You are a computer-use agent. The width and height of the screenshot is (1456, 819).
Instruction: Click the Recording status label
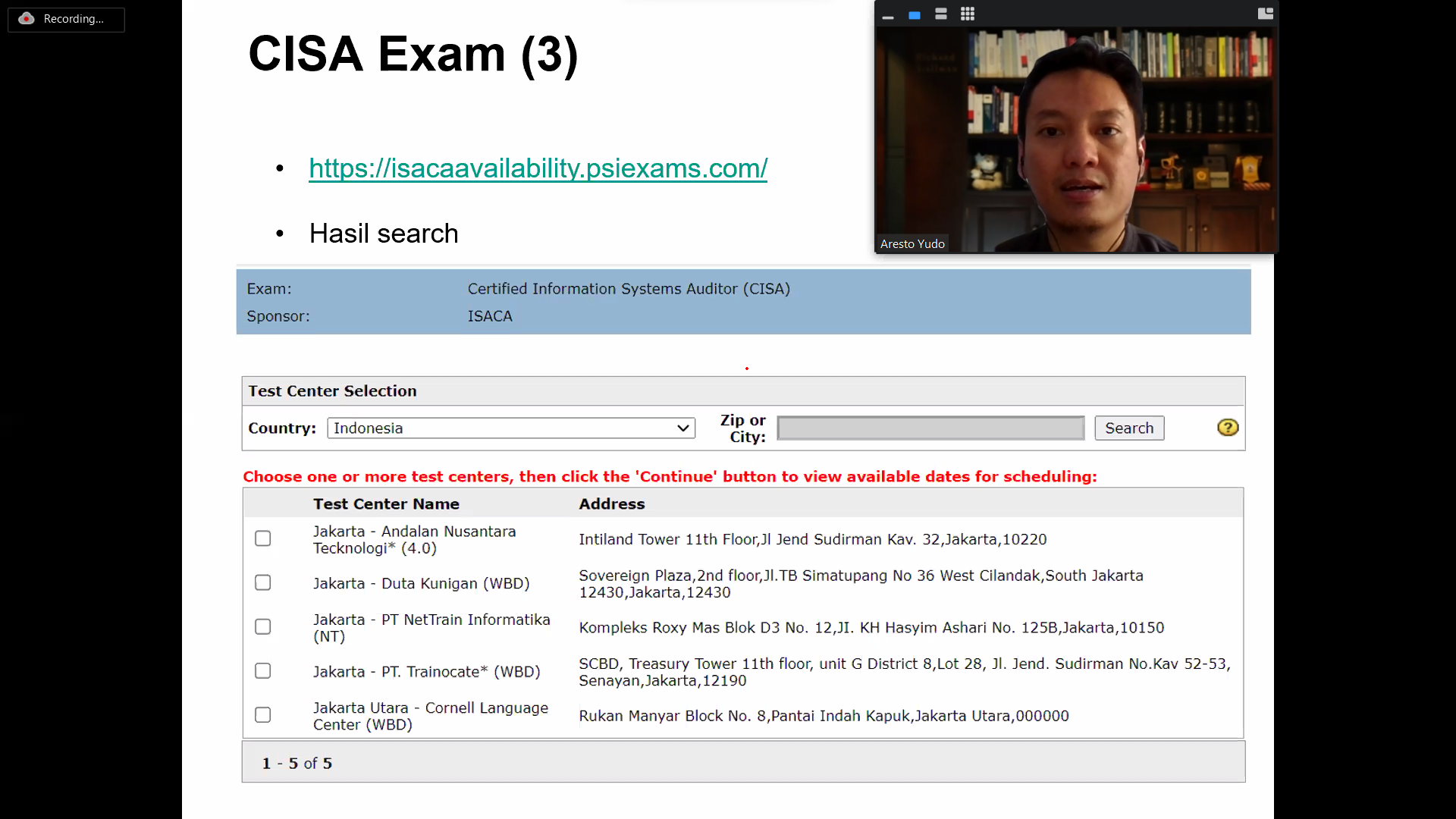74,19
